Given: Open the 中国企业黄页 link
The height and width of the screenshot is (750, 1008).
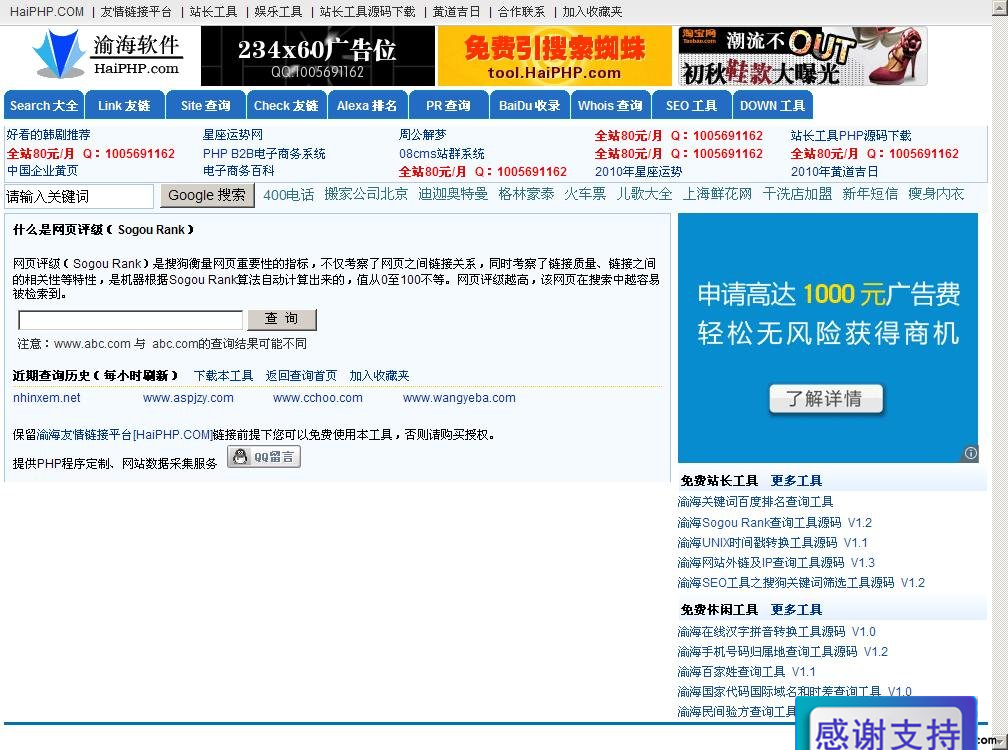Looking at the screenshot, I should click(x=42, y=171).
